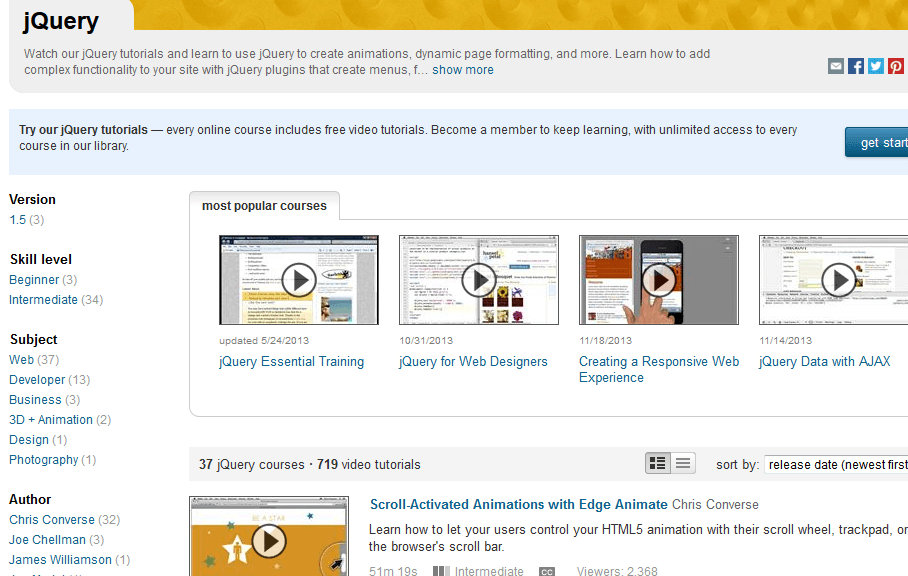Open Scroll-Activated Animations with Edge Animate course
The width and height of the screenshot is (908, 576).
tap(519, 505)
